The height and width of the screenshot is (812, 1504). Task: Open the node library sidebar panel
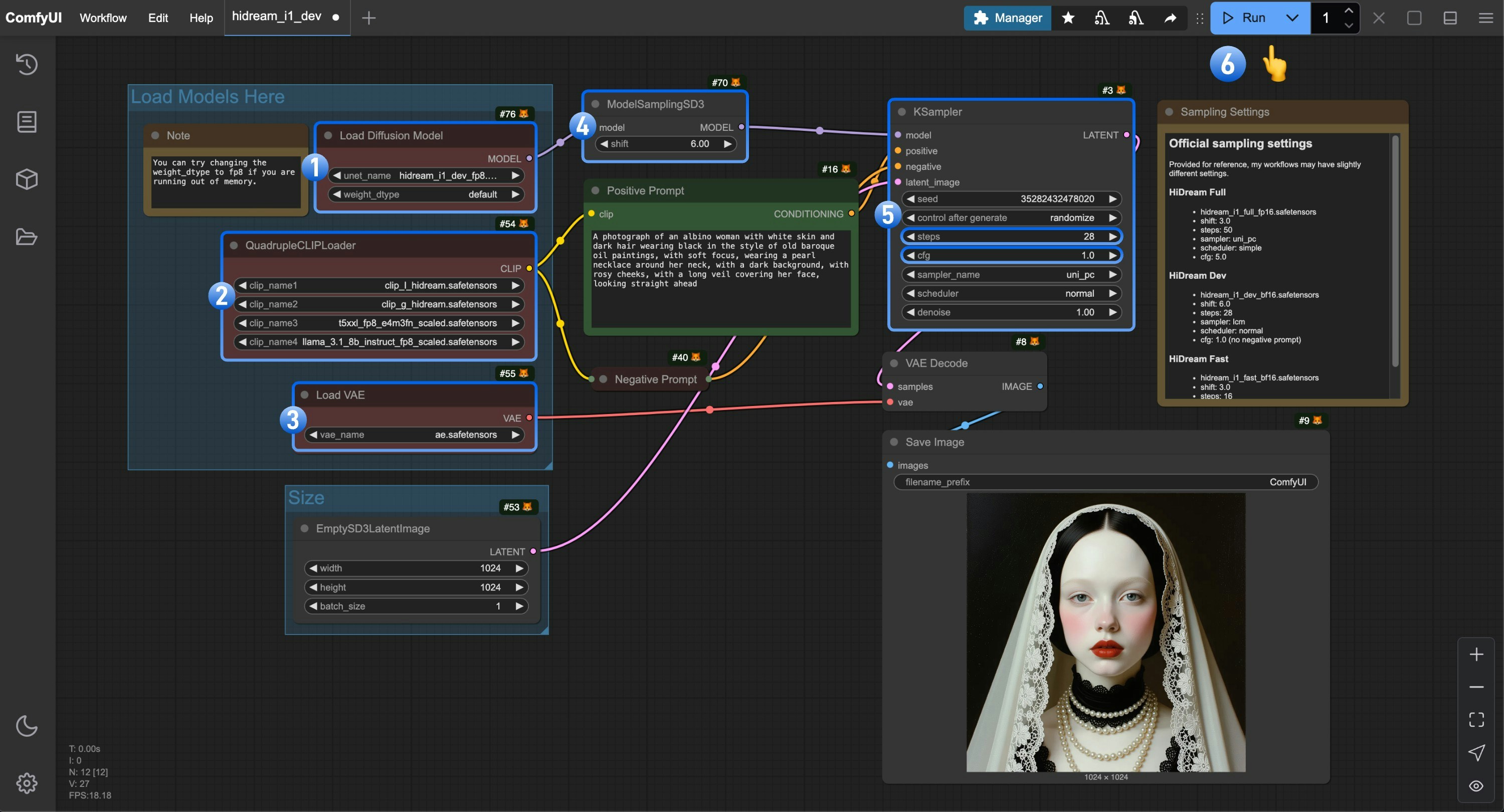tap(27, 121)
